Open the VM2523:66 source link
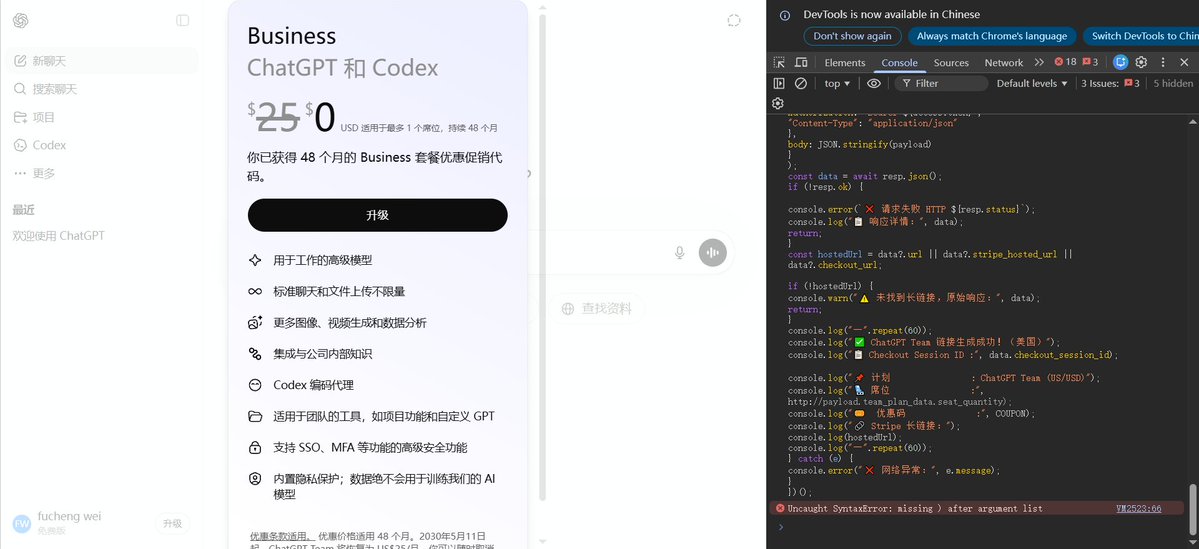This screenshot has width=1199, height=549. [x=1139, y=508]
